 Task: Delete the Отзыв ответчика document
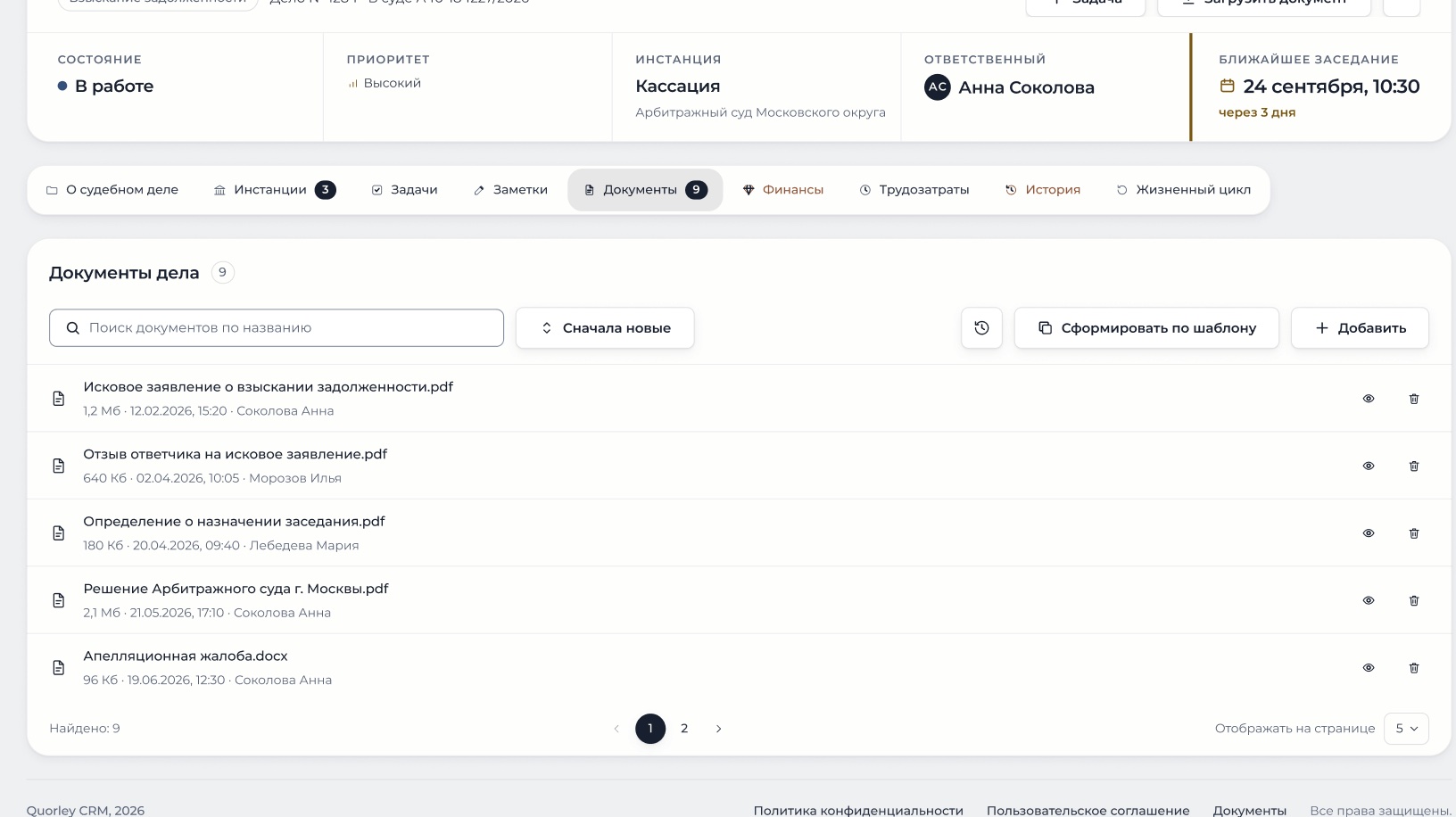(1414, 466)
